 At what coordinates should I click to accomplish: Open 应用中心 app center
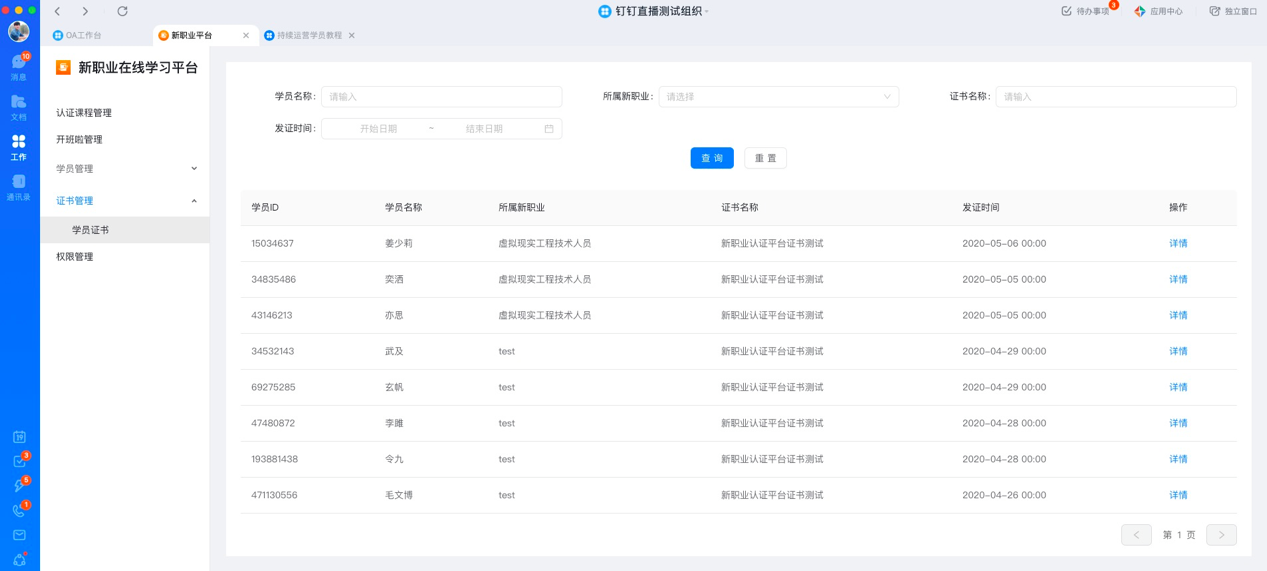pos(1158,11)
